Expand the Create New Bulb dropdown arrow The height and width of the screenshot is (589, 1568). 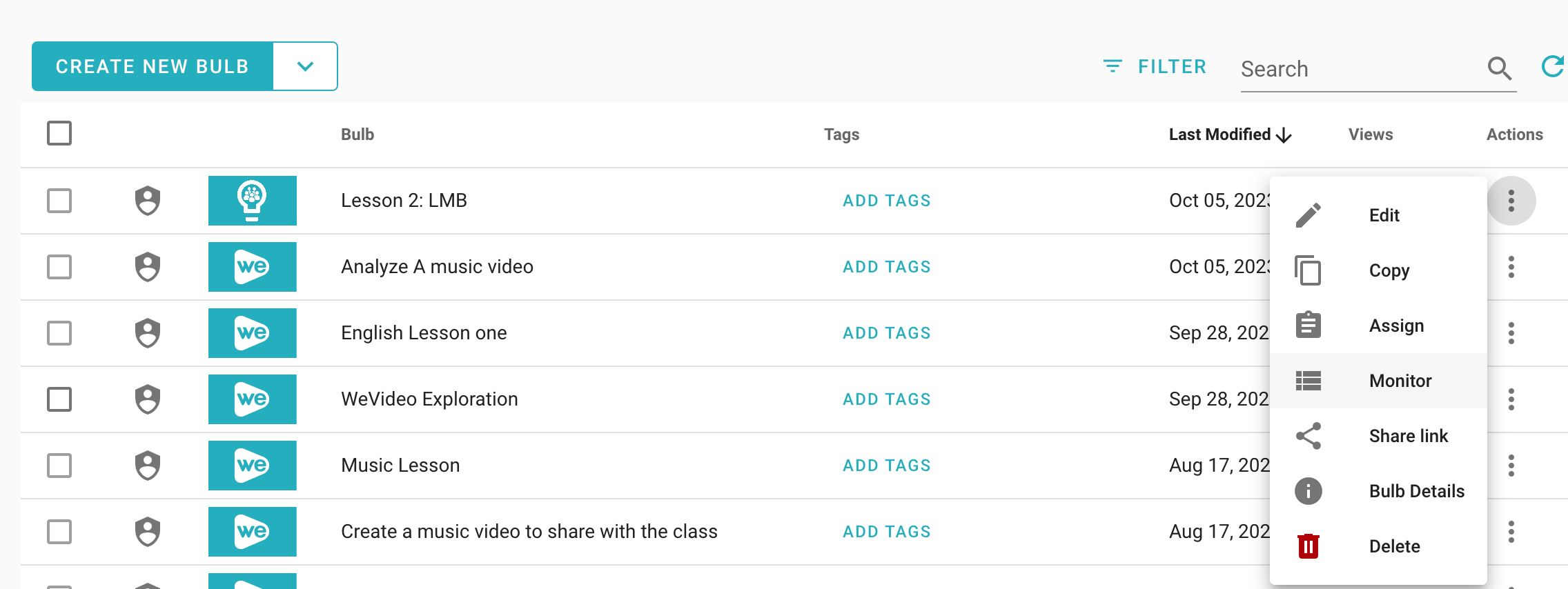pos(305,66)
